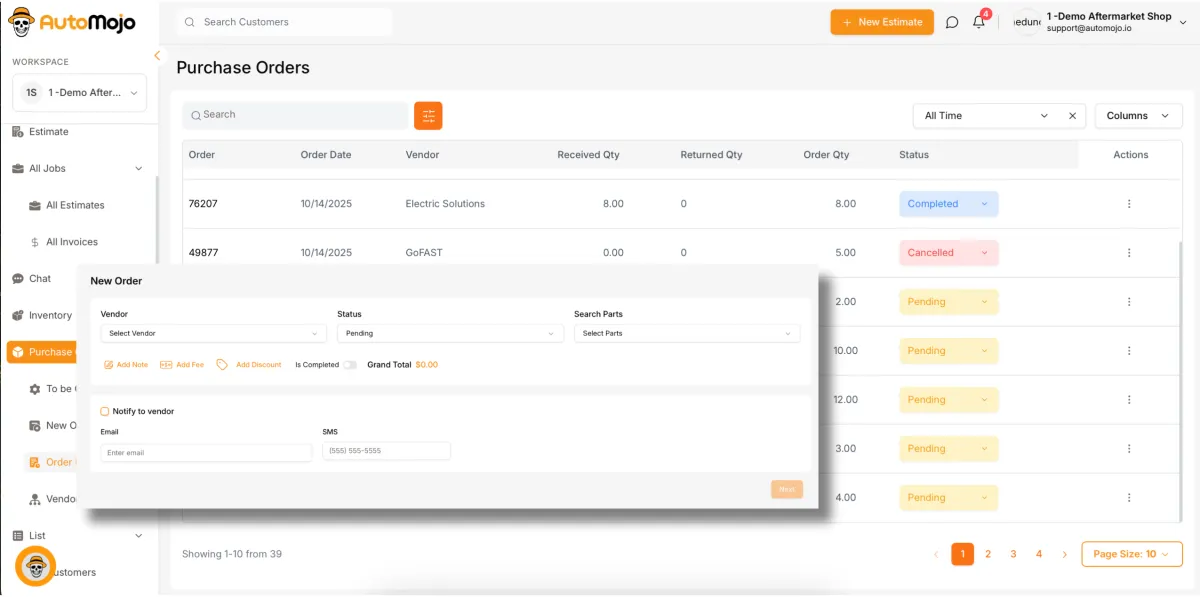Click the Add Note icon
1200x597 pixels.
pos(109,365)
